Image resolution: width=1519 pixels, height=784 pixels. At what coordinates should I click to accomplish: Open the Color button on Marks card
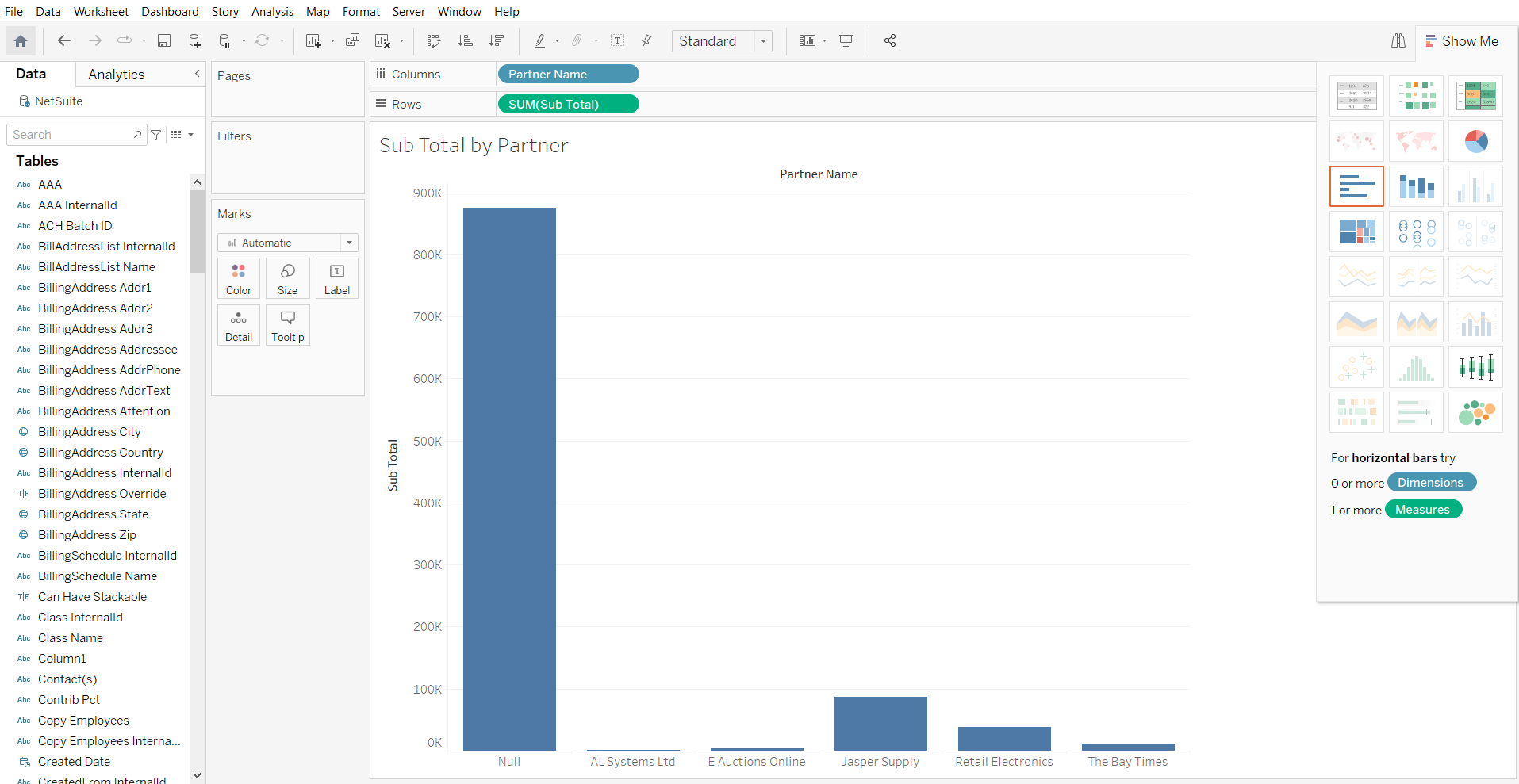239,279
